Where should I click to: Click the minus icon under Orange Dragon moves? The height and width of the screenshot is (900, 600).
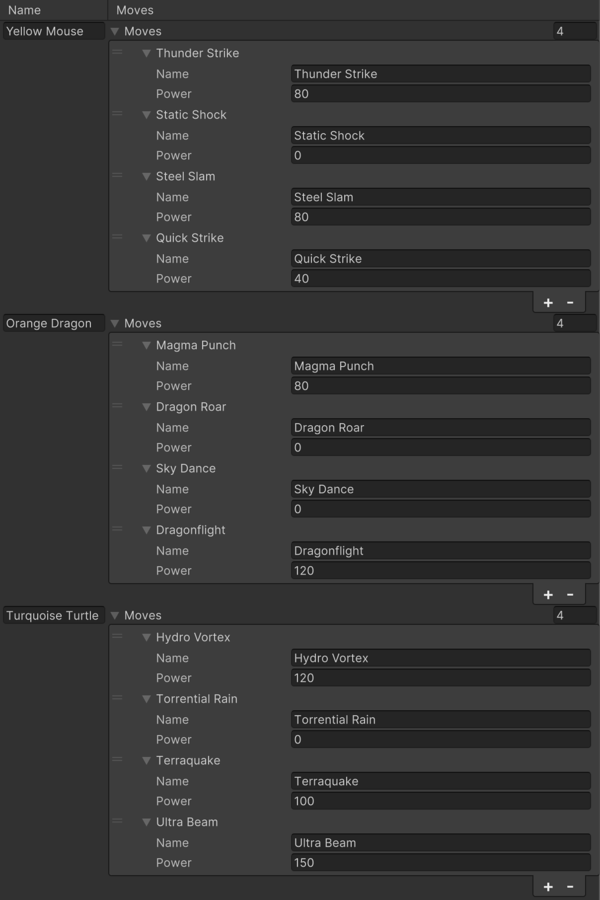[x=570, y=593]
